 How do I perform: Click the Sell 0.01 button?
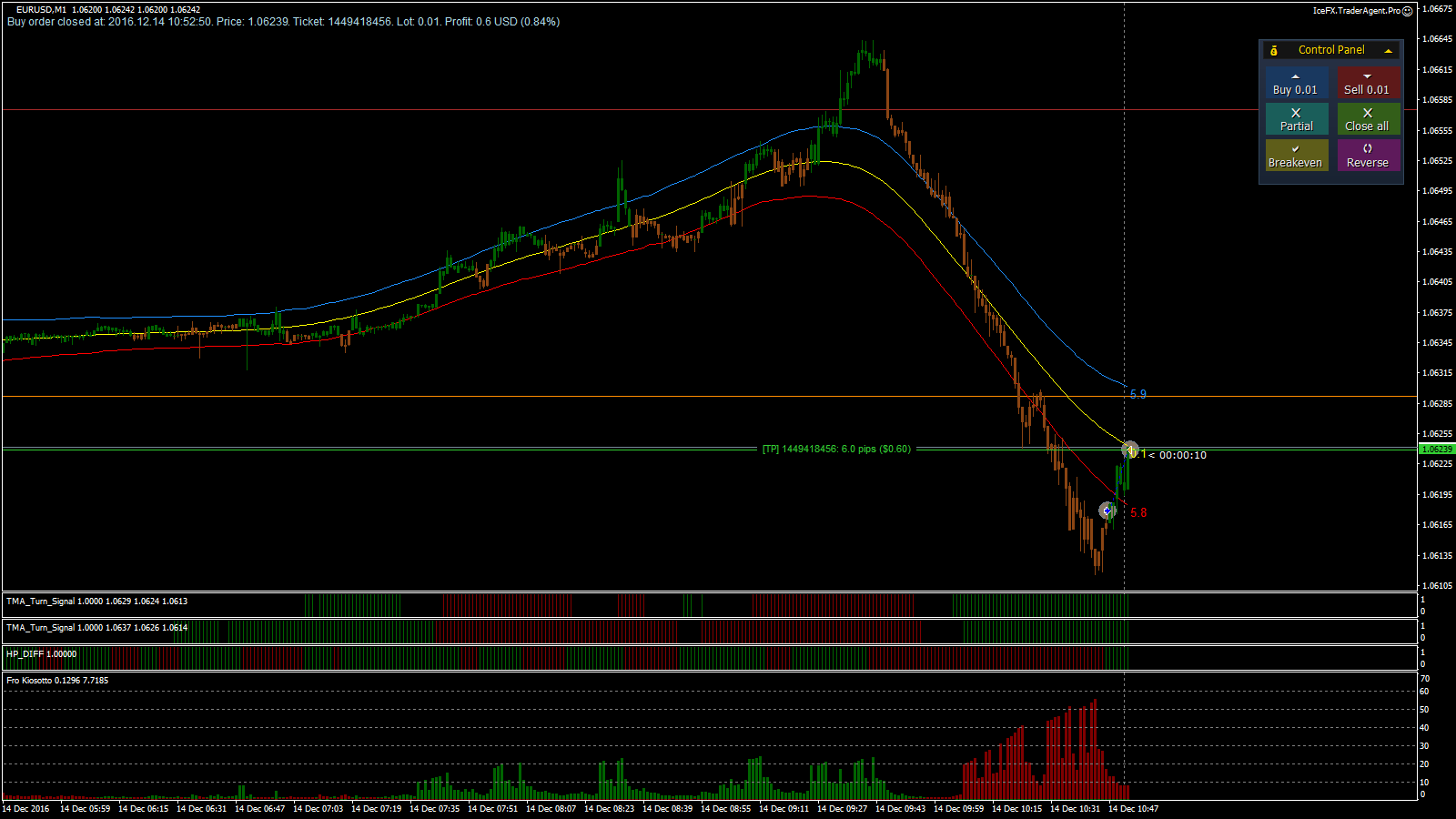tap(1368, 83)
